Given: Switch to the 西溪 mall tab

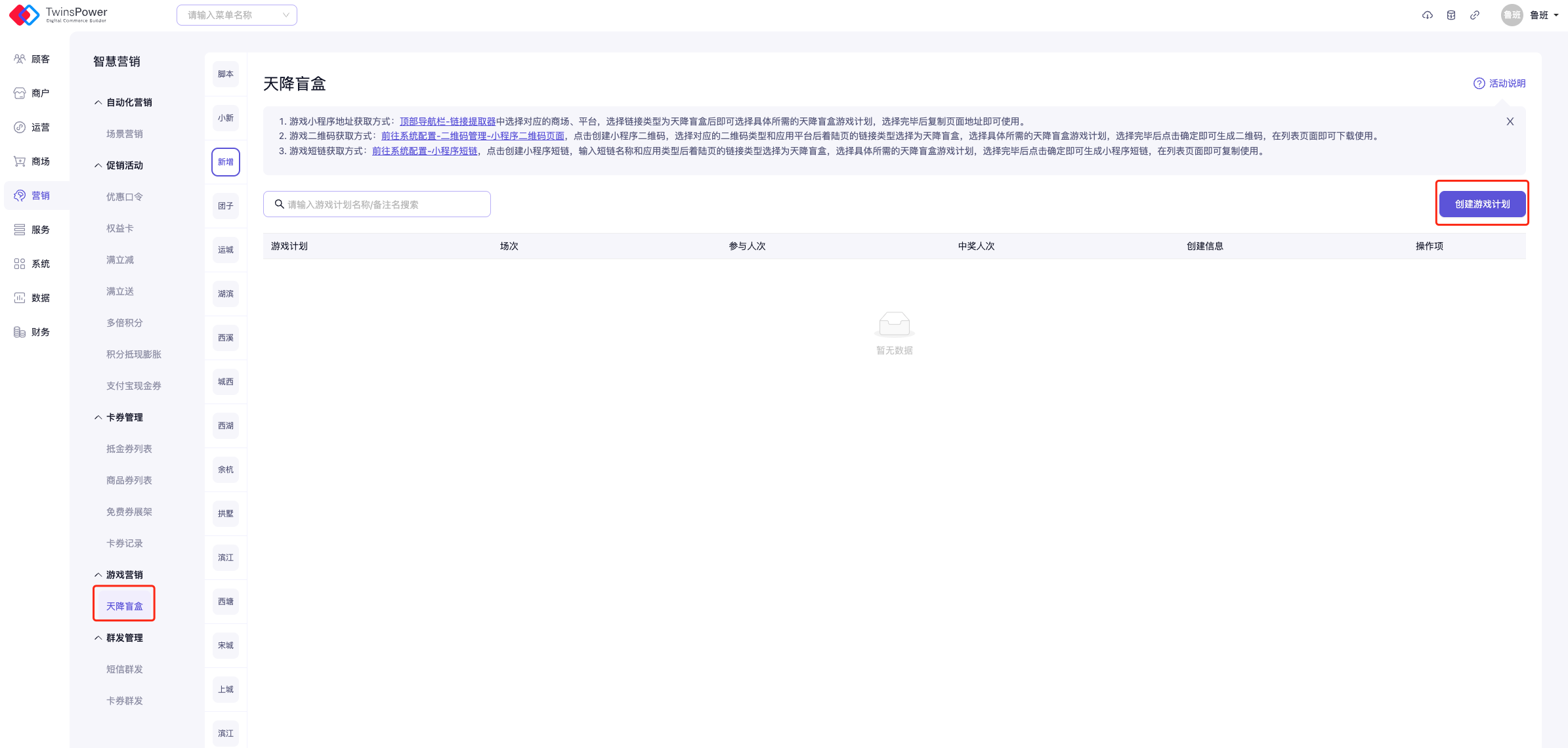Looking at the screenshot, I should (x=226, y=338).
